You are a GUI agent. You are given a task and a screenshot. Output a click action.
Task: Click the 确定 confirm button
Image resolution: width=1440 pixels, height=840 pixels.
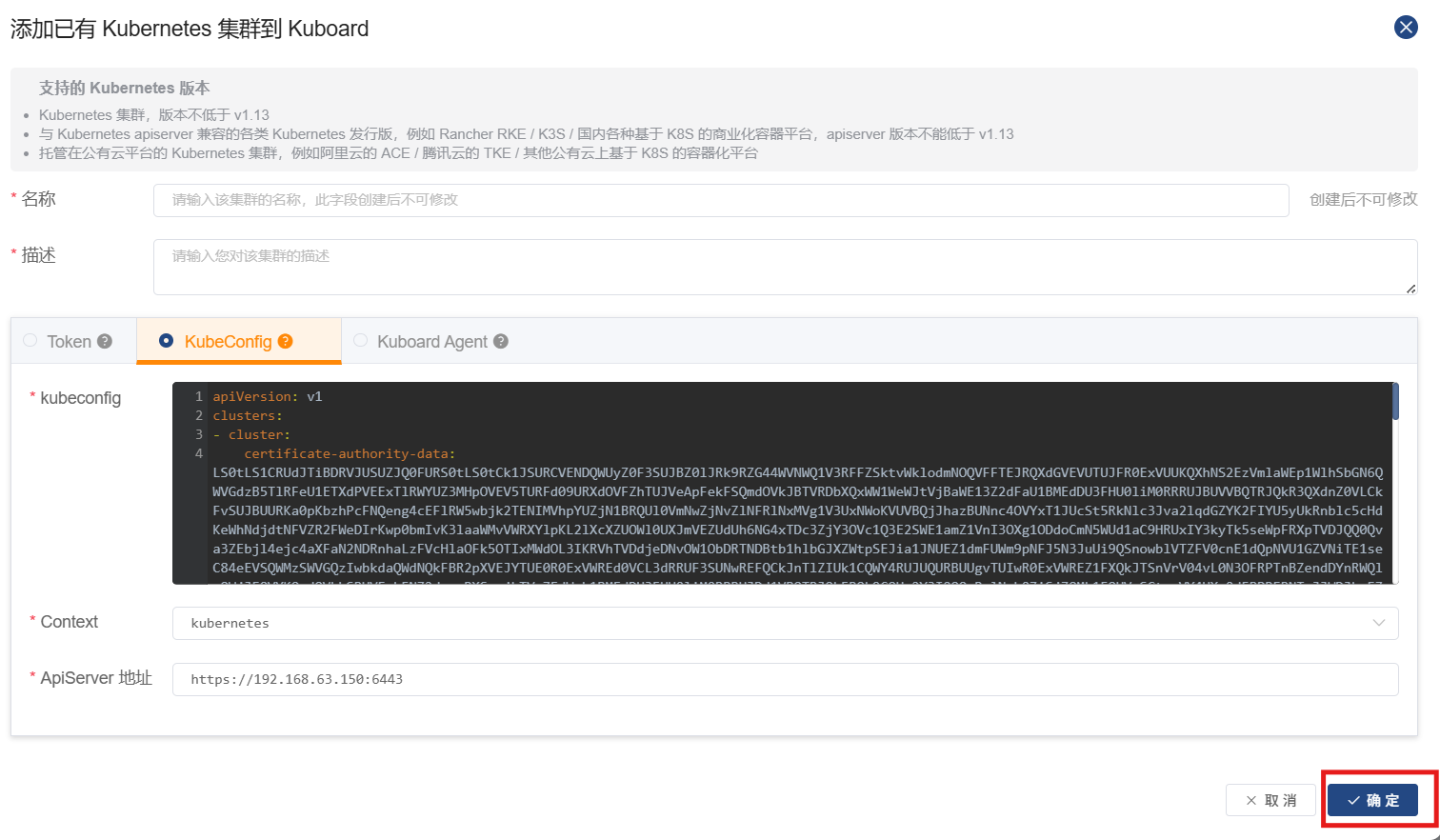point(1372,800)
